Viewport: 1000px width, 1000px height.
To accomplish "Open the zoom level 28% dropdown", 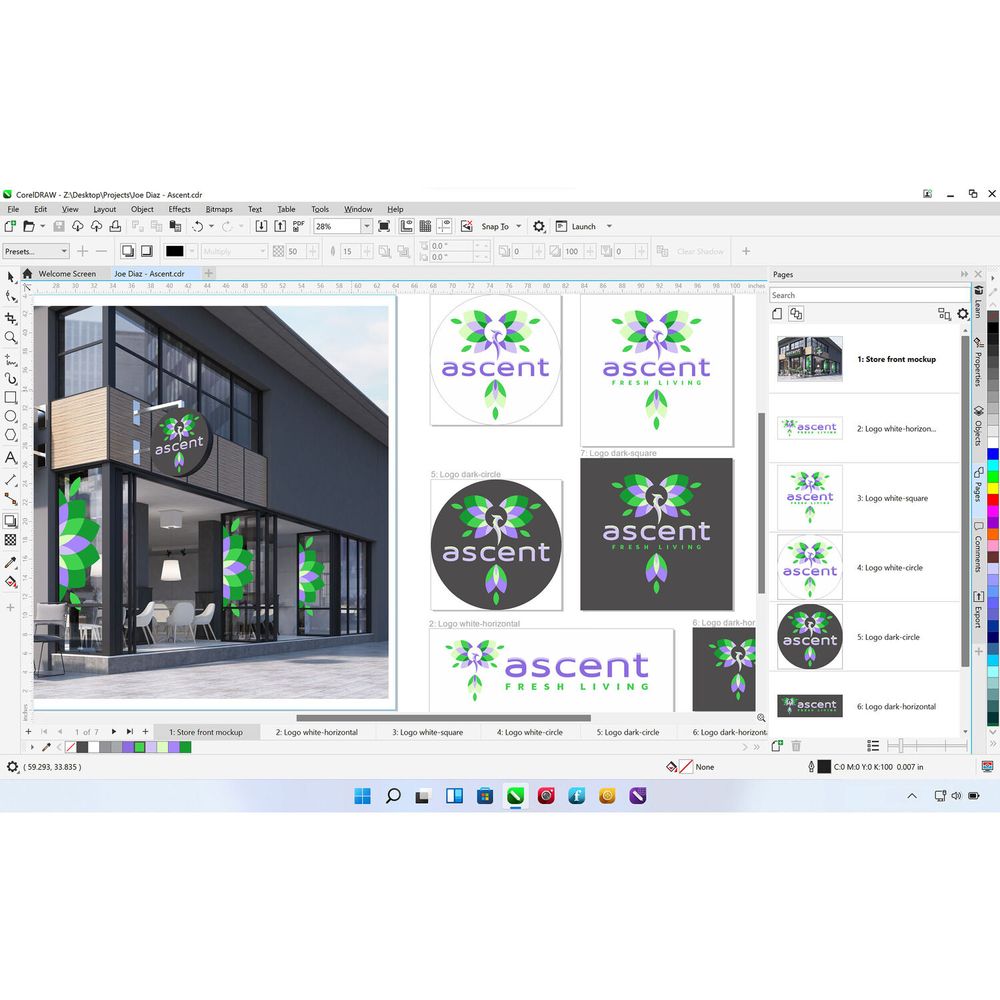I will coord(367,226).
